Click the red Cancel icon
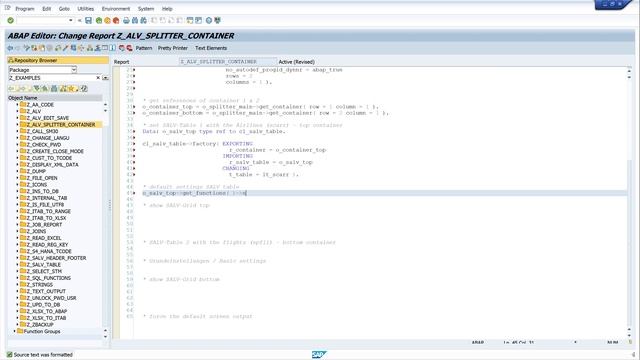 click(116, 20)
